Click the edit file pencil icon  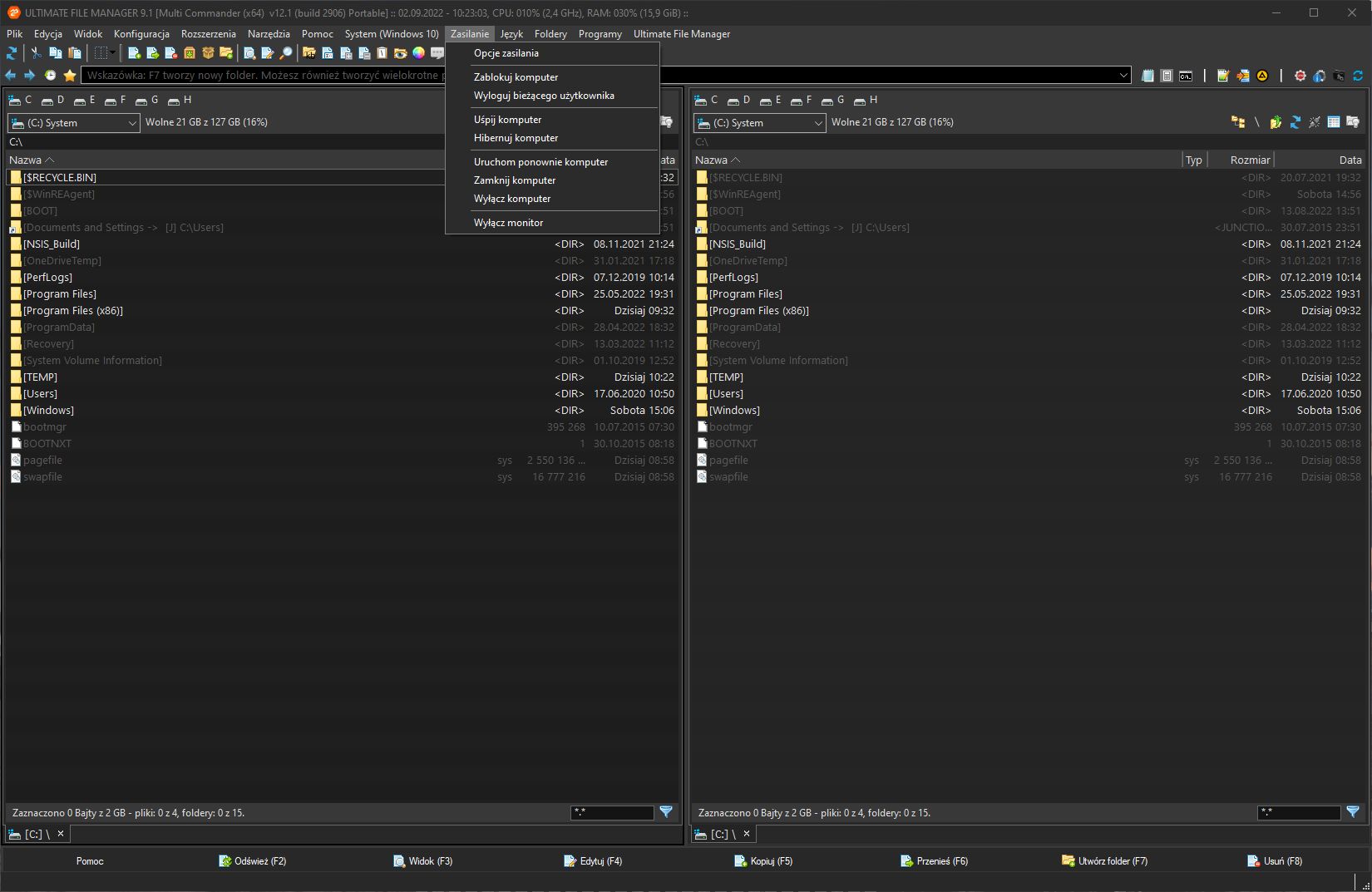tap(268, 53)
